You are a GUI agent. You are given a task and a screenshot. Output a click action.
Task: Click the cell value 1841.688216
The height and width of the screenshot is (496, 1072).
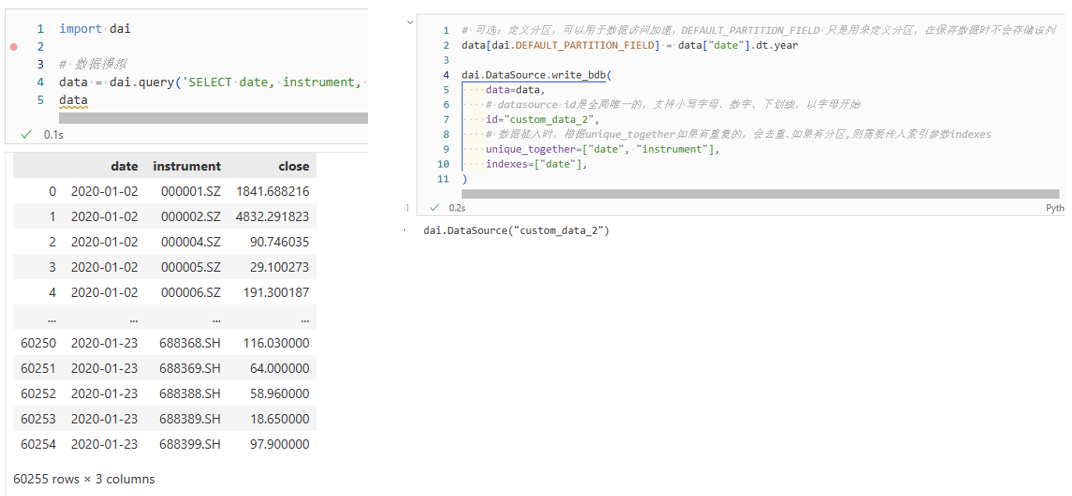(x=272, y=191)
